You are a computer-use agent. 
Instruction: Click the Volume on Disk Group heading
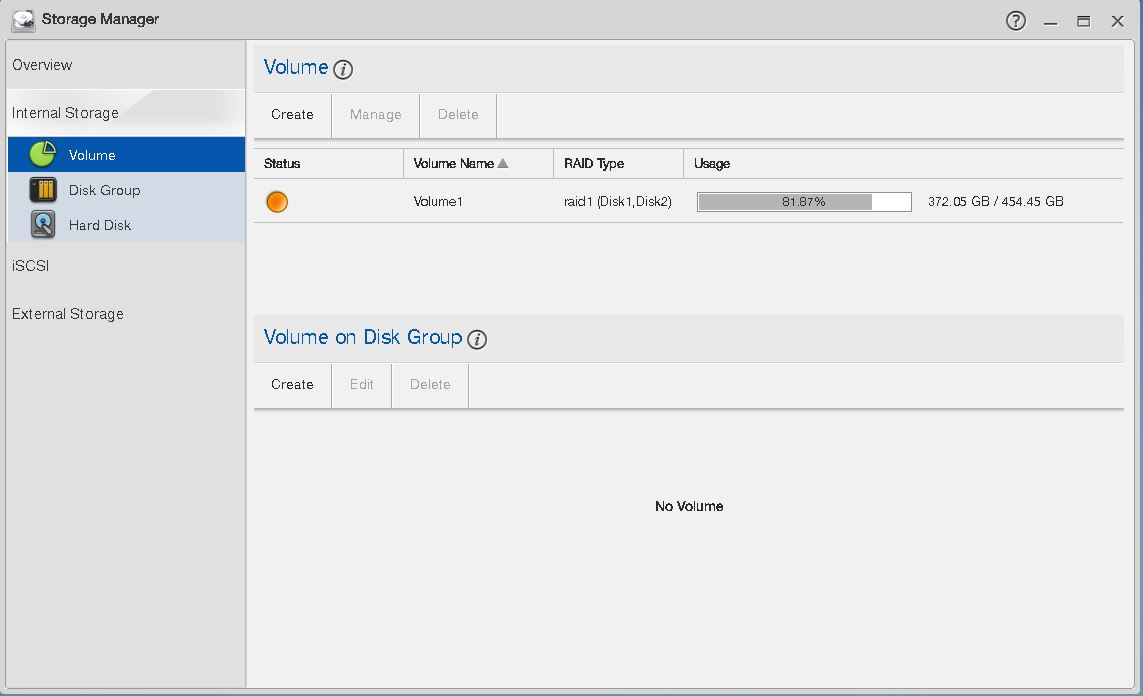pyautogui.click(x=363, y=337)
